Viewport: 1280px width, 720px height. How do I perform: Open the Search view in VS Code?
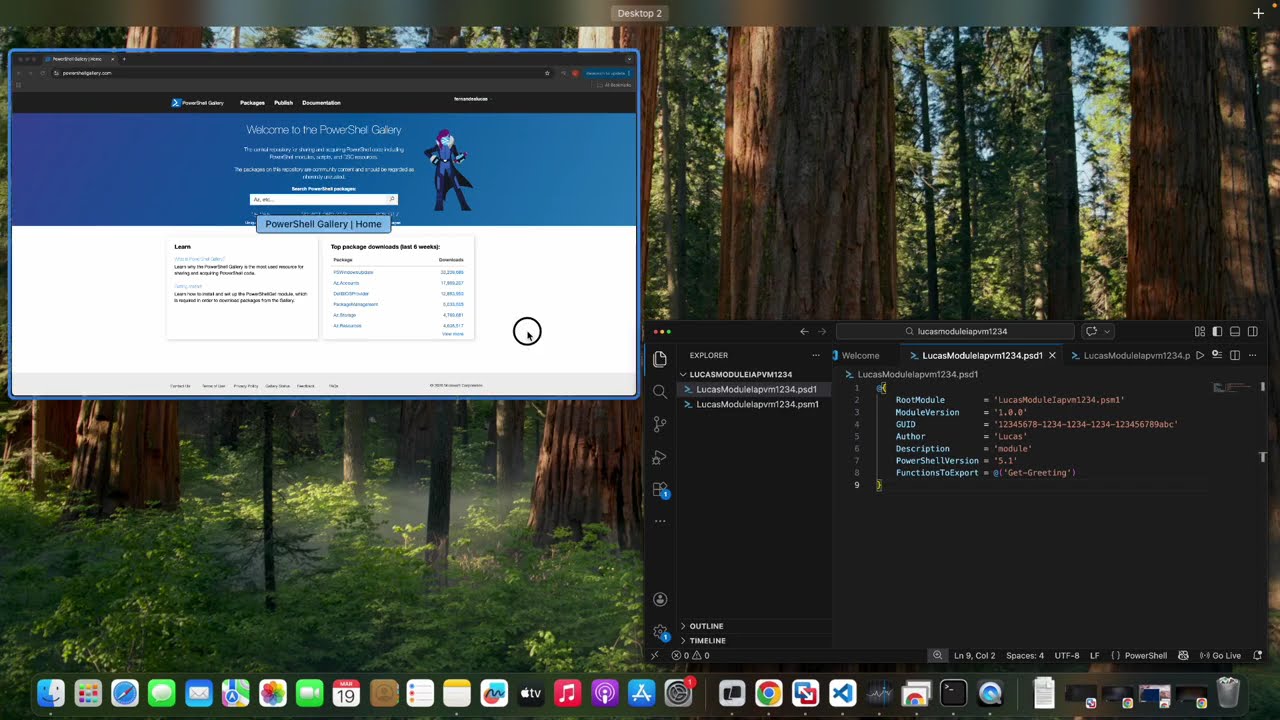[660, 392]
